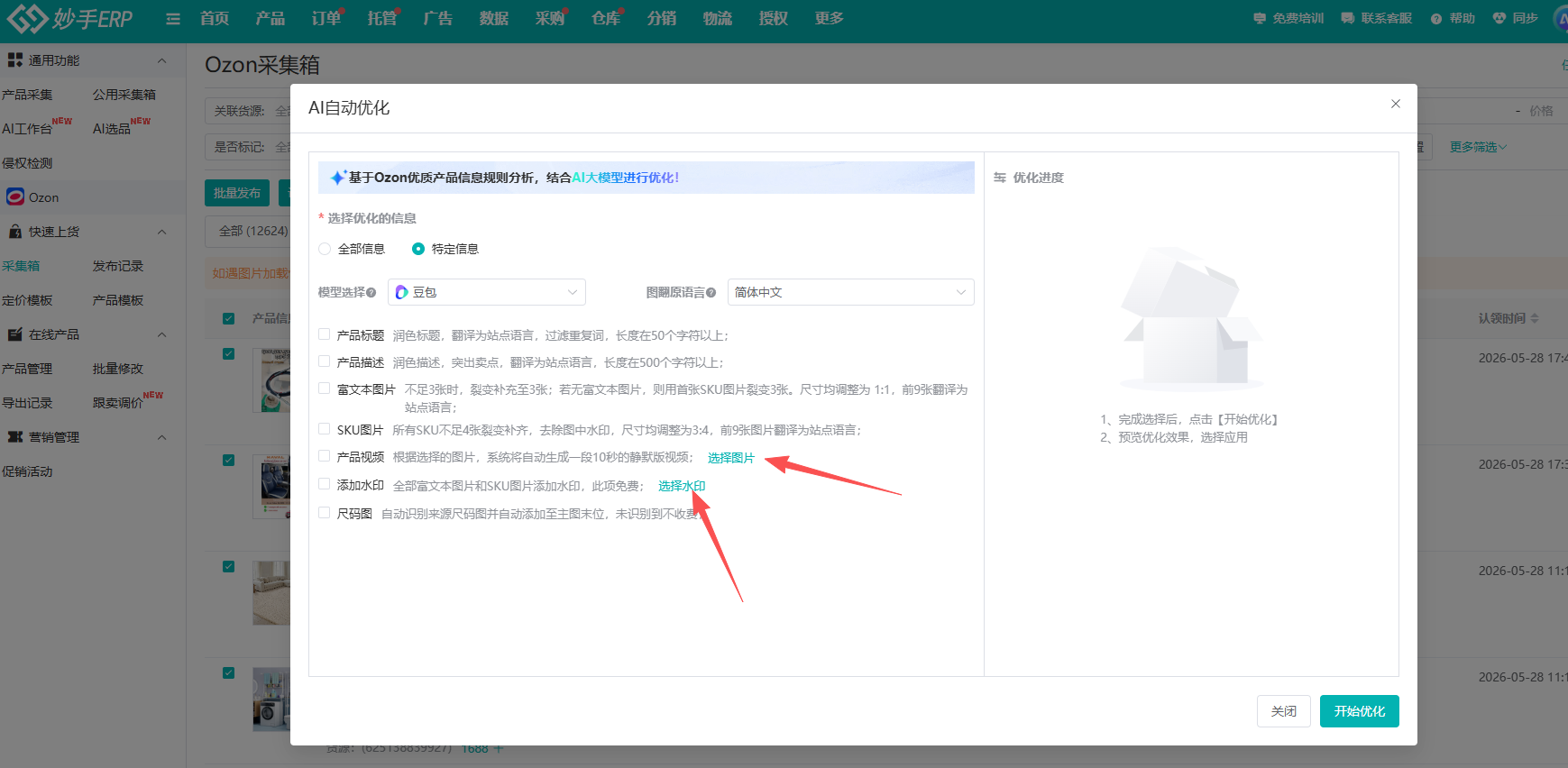
Task: Collapse the 快速上货 sidebar section
Action: click(162, 232)
